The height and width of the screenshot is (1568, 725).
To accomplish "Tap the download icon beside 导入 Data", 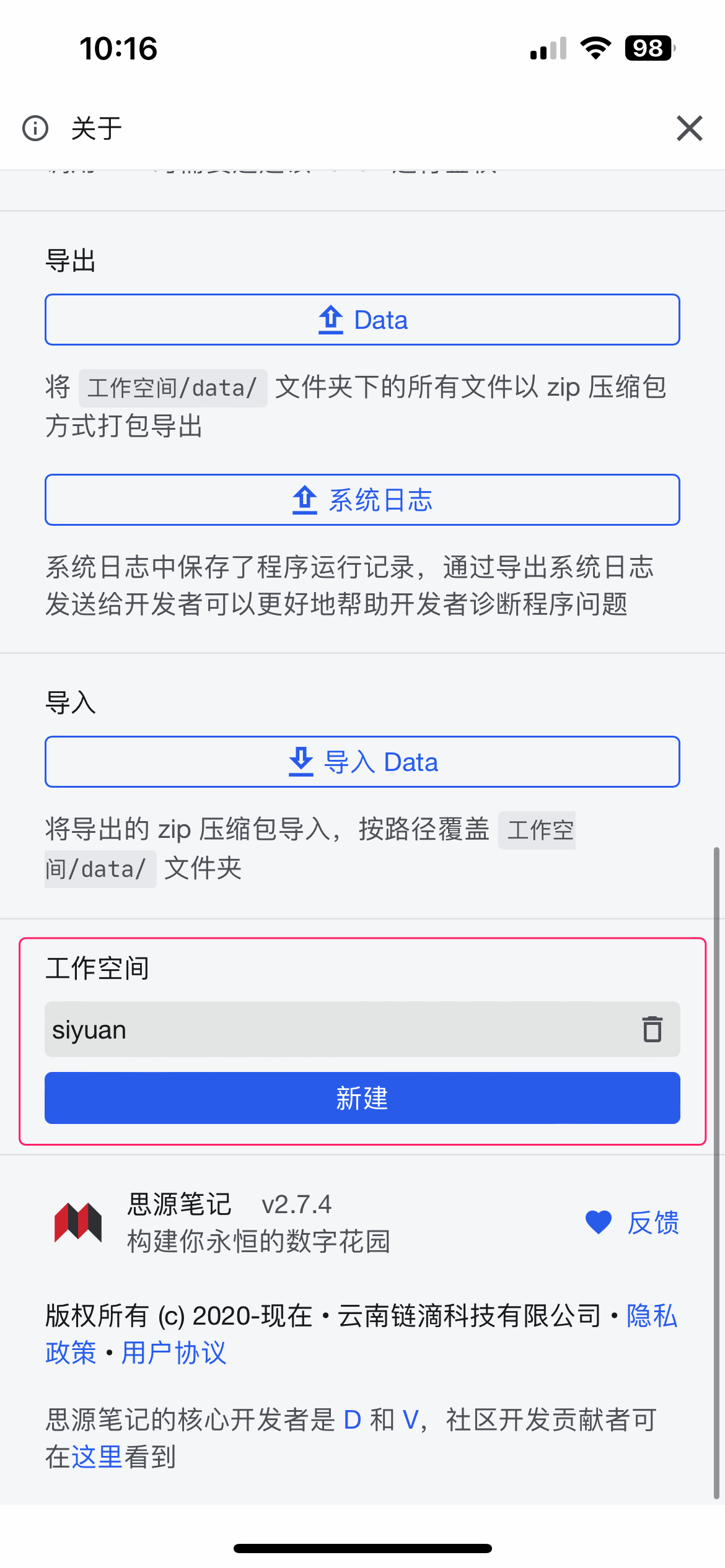I will pos(301,762).
